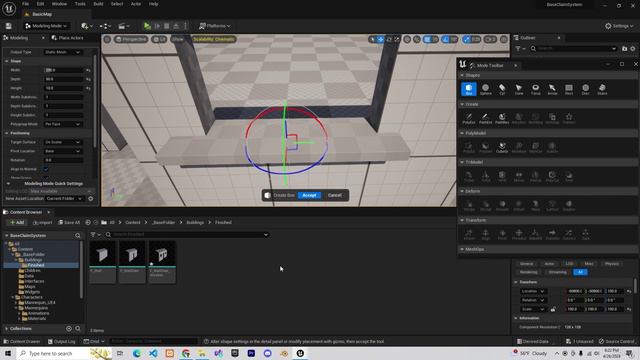Open the Build menu
This screenshot has width=640, height=360.
(x=98, y=4)
